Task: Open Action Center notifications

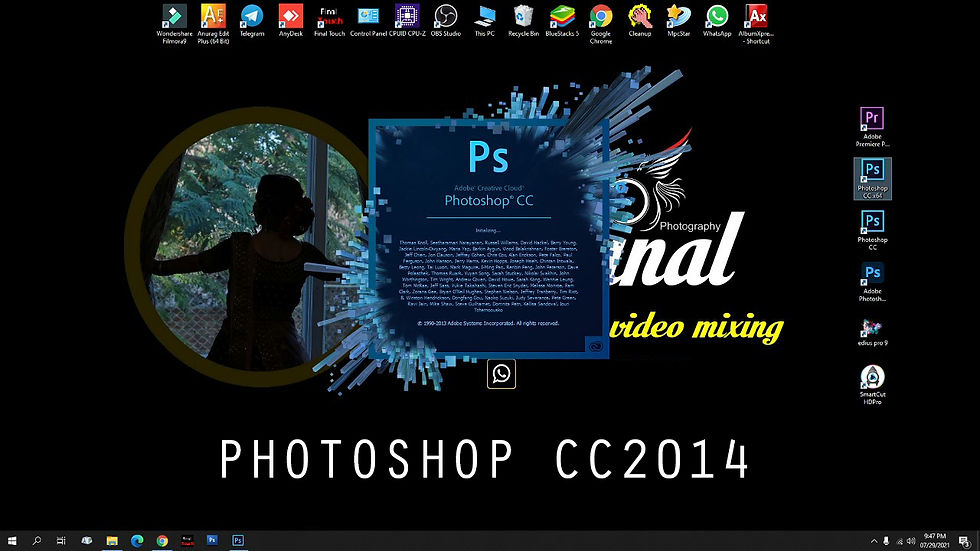Action: [x=965, y=541]
